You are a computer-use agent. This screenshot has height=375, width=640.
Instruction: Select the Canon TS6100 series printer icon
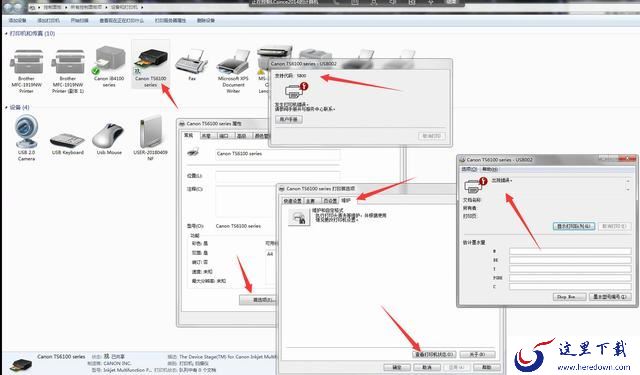click(151, 64)
